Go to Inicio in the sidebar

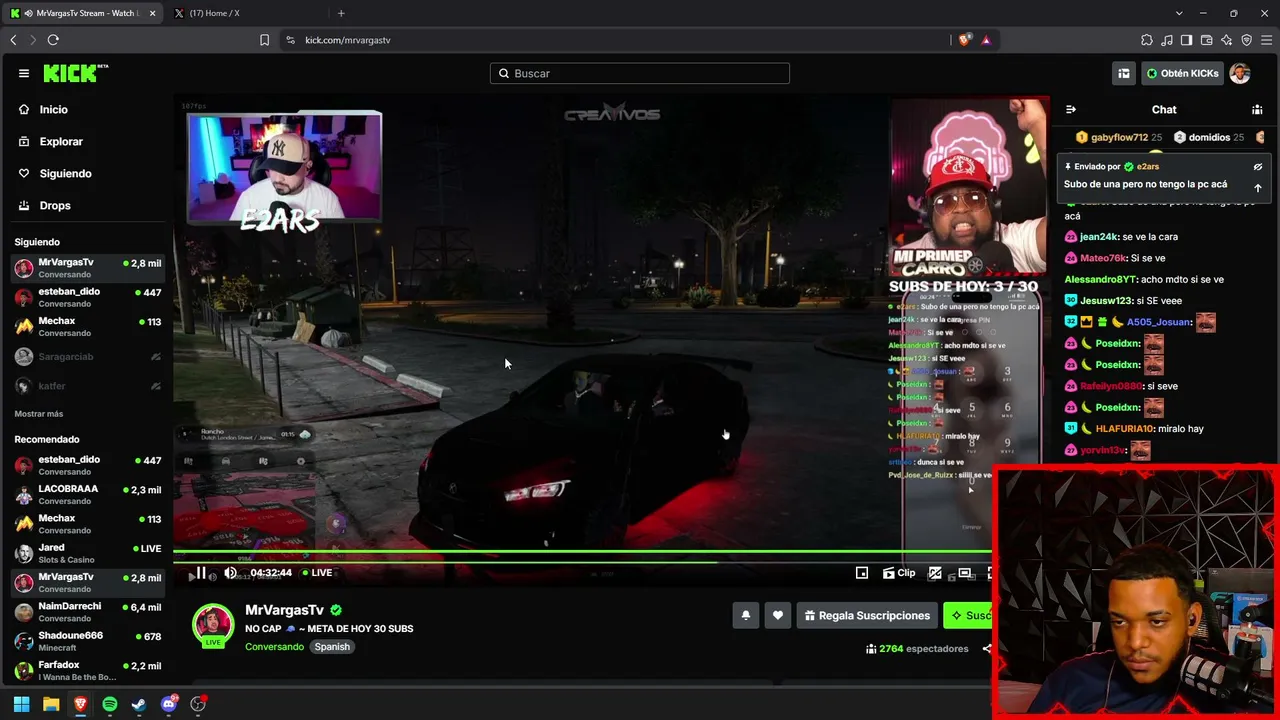click(43, 109)
